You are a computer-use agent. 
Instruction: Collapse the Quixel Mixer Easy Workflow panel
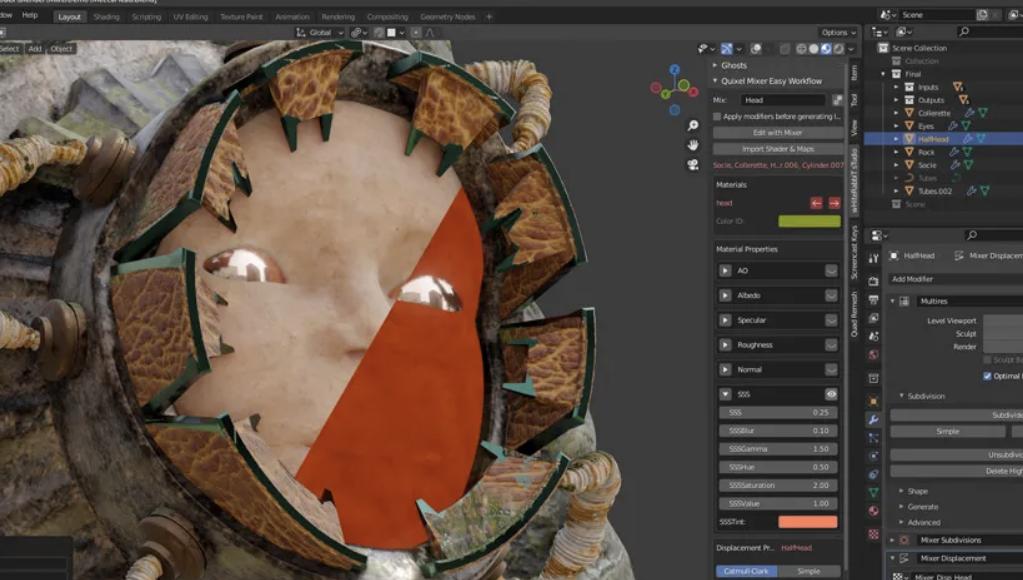(x=716, y=81)
